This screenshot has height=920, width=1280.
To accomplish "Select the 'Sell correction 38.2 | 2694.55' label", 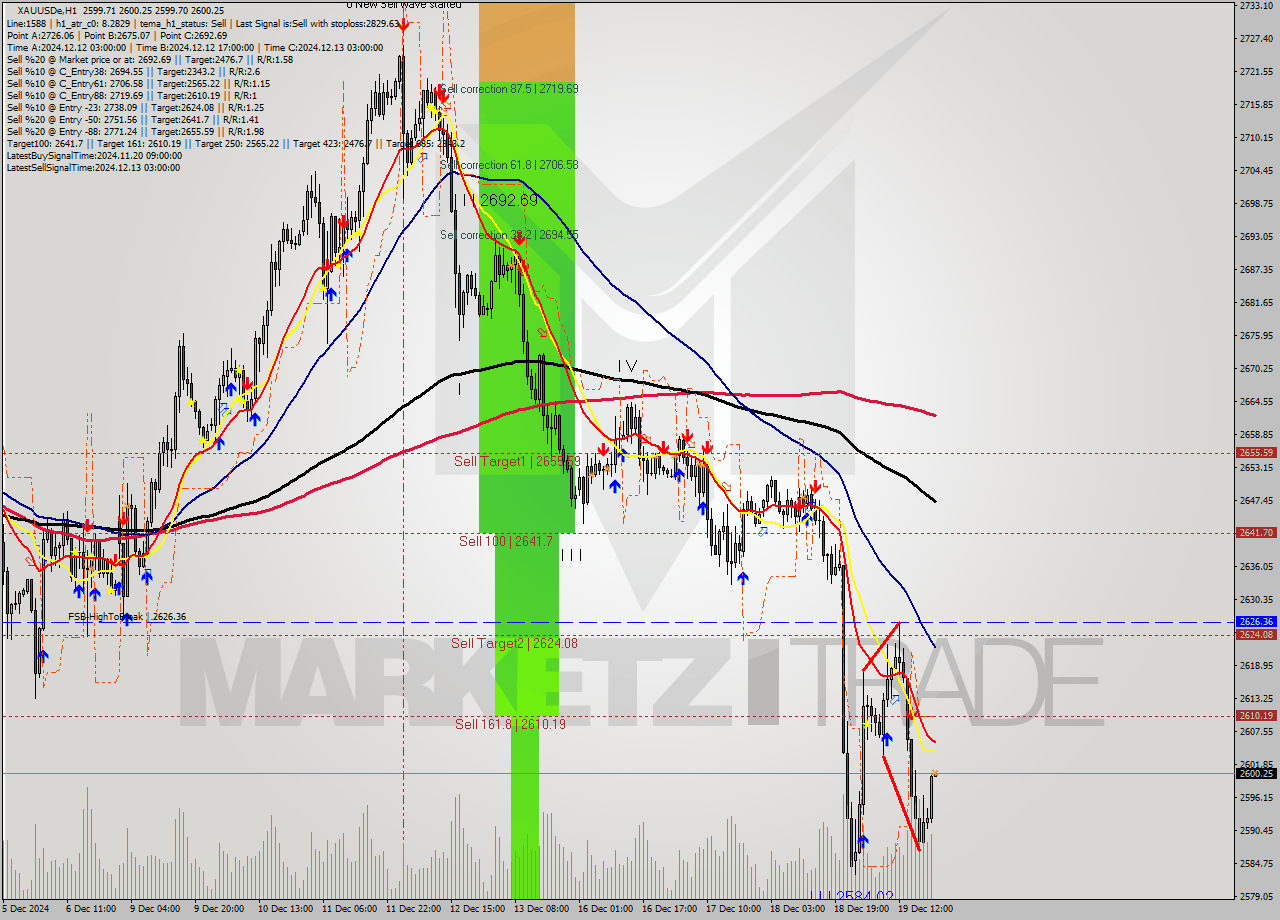I will 509,235.
